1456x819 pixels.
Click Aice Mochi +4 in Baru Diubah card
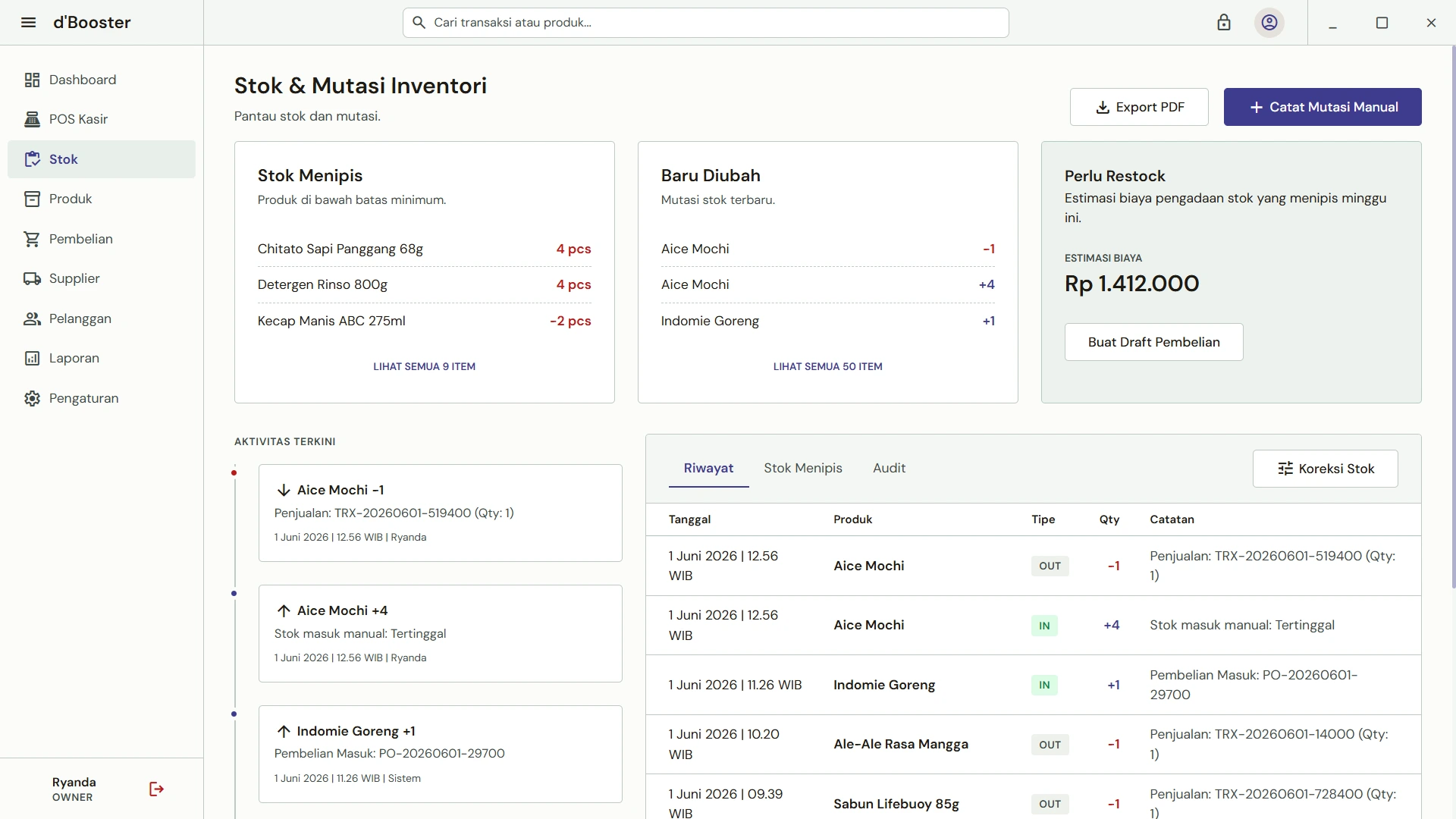(x=827, y=284)
